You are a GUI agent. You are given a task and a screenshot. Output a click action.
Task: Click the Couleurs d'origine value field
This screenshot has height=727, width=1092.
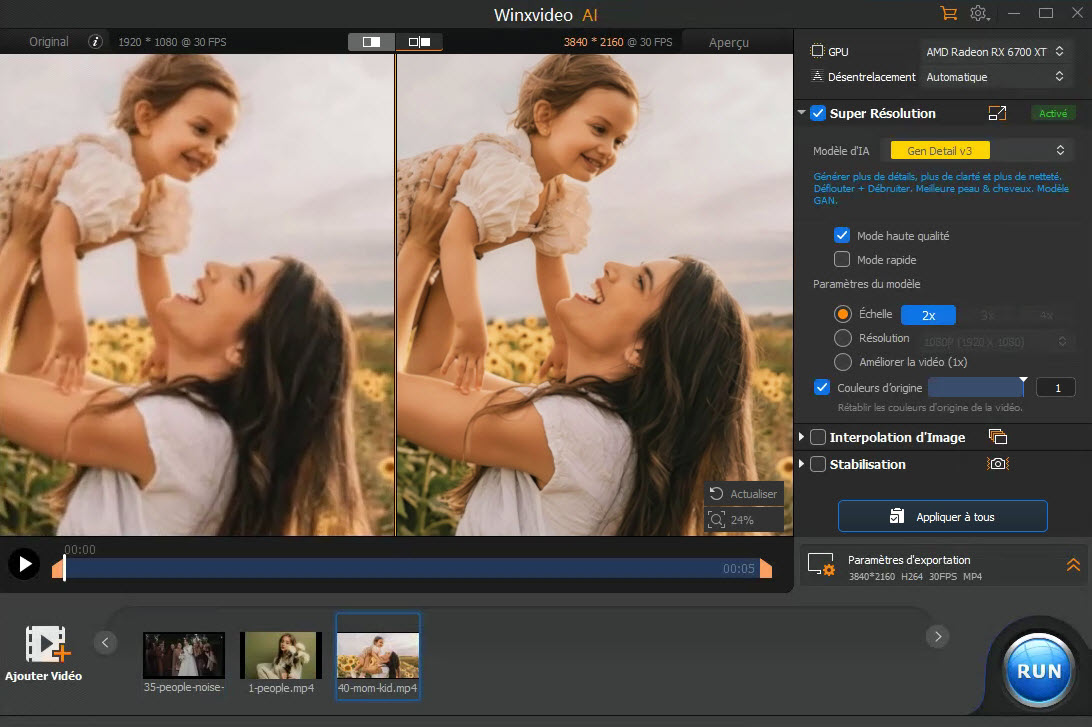pos(1056,387)
